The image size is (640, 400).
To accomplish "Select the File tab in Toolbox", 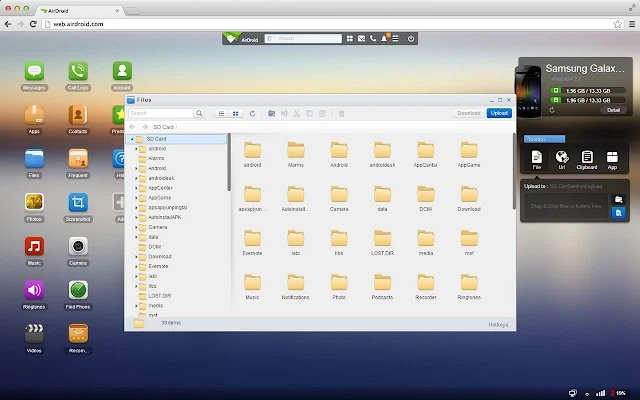I will point(537,158).
